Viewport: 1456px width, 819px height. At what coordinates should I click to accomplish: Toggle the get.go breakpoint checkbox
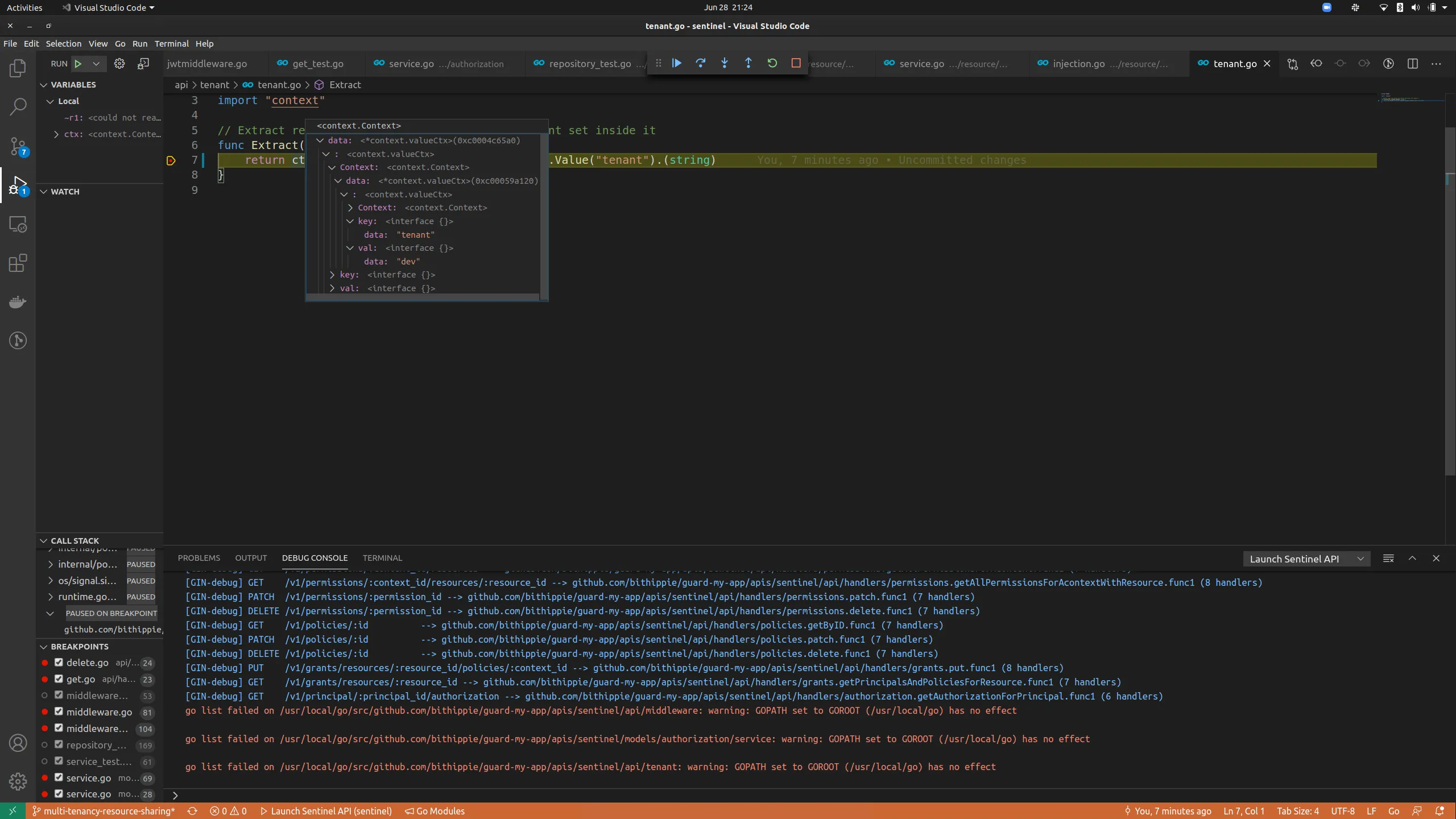point(59,679)
